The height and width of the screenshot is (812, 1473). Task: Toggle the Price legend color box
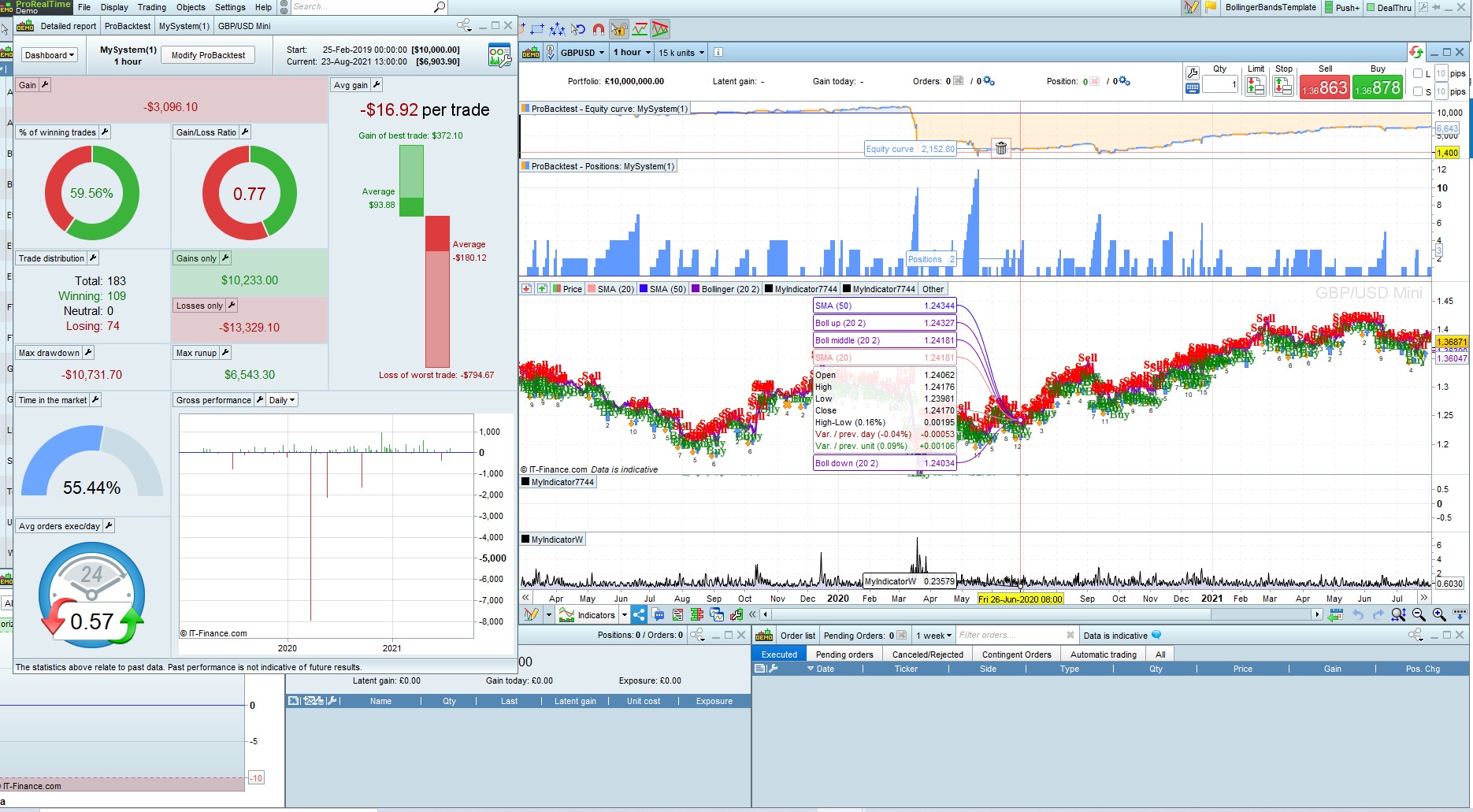tap(556, 289)
